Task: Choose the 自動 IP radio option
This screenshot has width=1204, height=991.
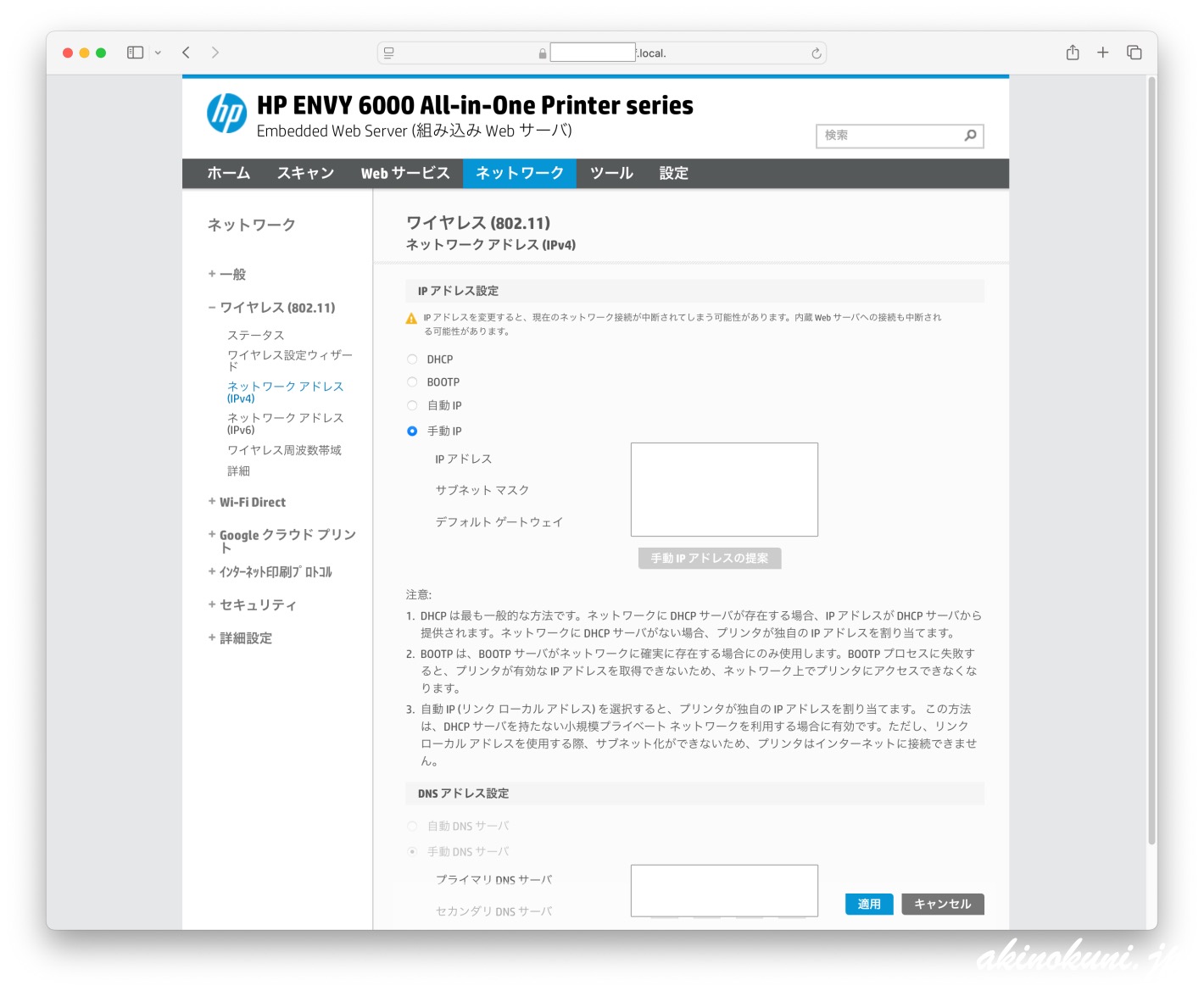Action: click(x=412, y=405)
